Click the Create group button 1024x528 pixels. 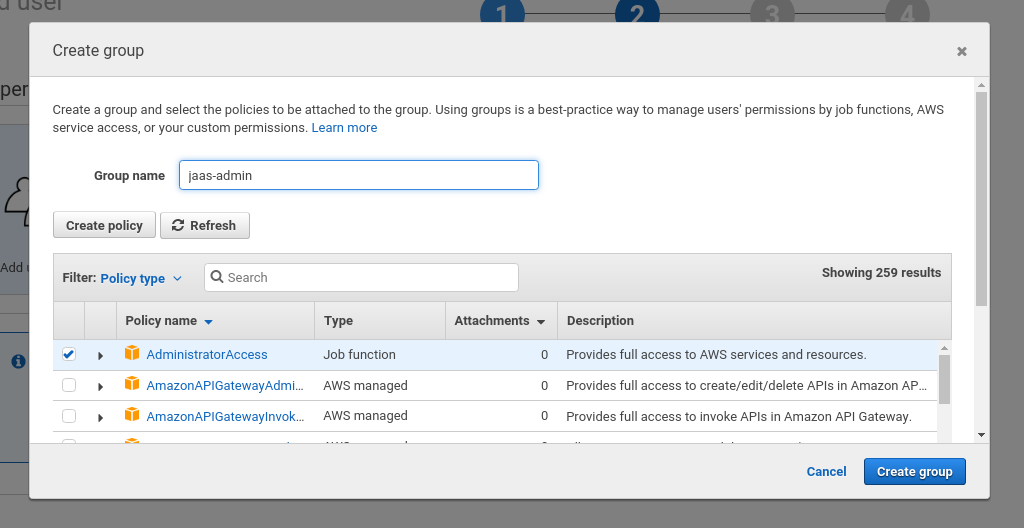coord(914,472)
